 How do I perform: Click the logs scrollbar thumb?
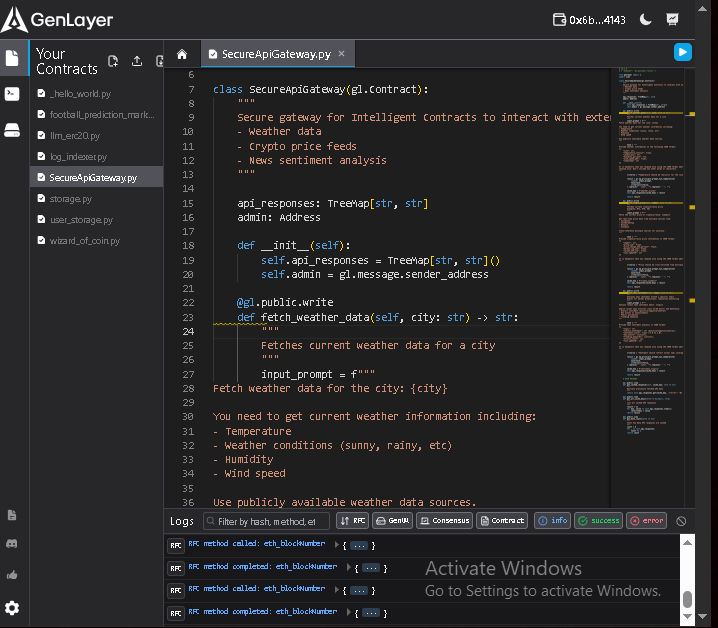[687, 599]
